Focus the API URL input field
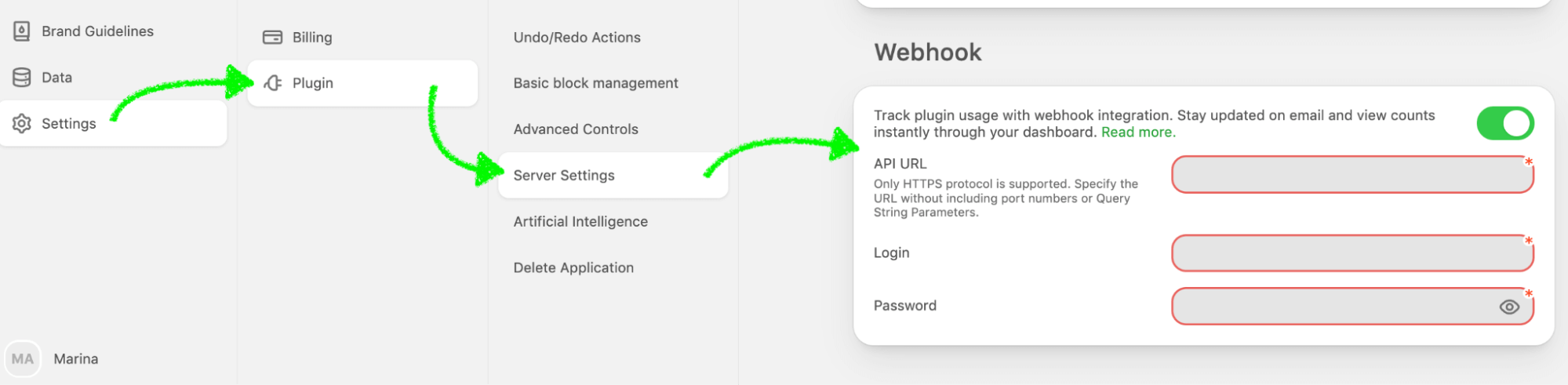The width and height of the screenshot is (1568, 385). coord(1351,175)
